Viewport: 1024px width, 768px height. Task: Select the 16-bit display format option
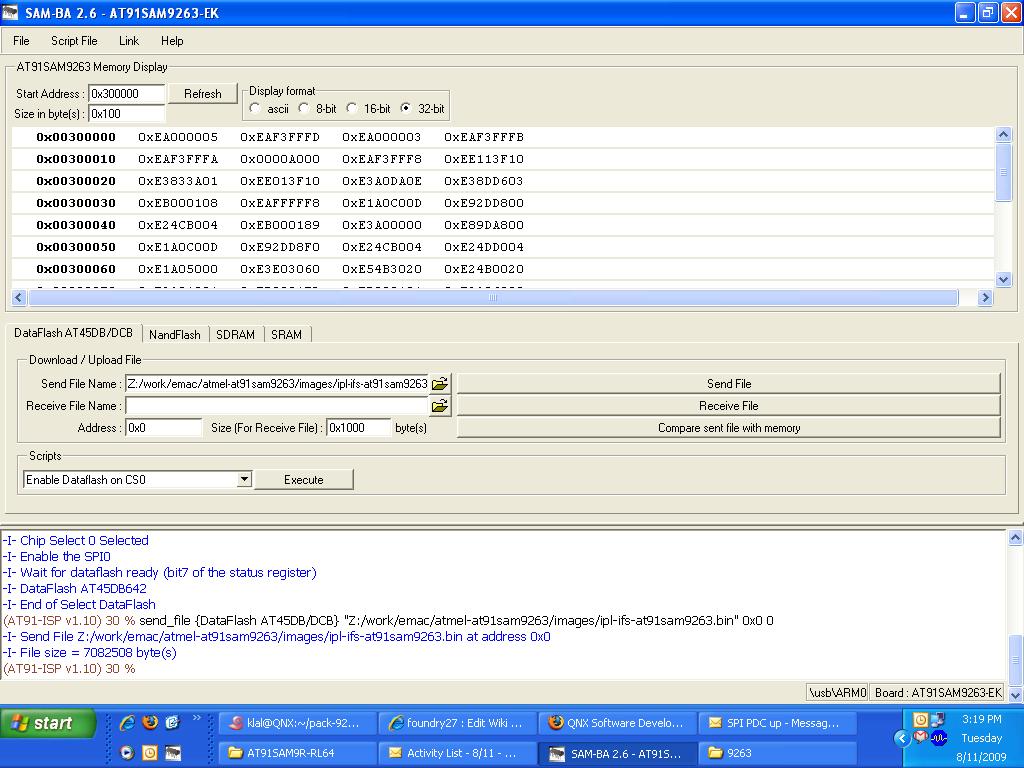pos(352,108)
